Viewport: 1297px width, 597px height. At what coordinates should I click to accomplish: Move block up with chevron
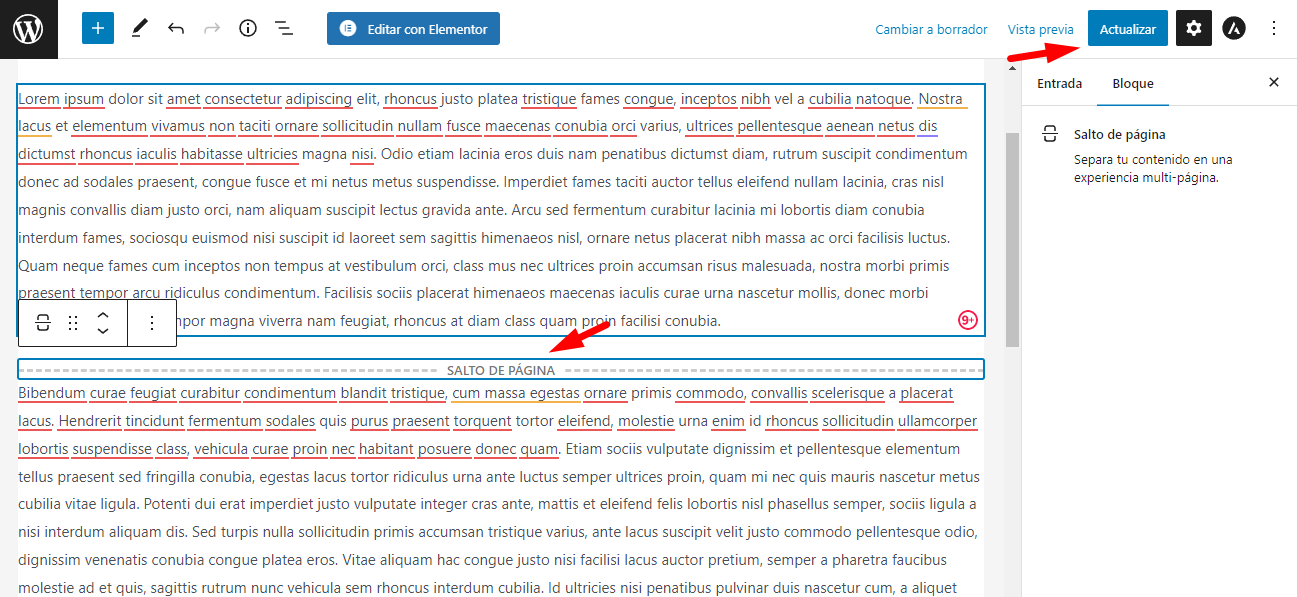pyautogui.click(x=103, y=314)
